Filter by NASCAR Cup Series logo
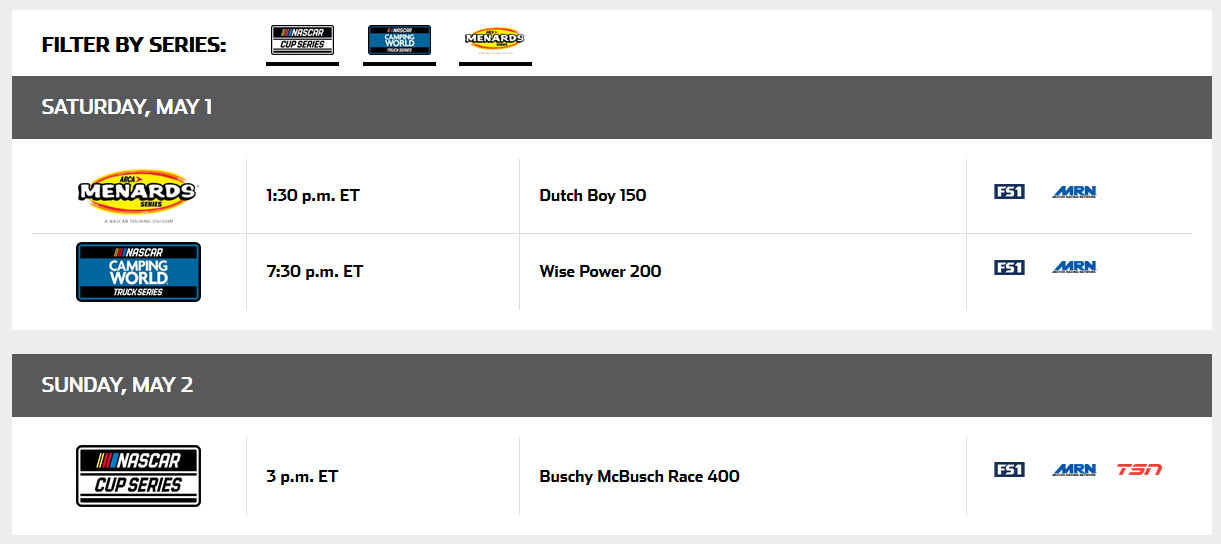Viewport: 1221px width, 544px height. 302,41
